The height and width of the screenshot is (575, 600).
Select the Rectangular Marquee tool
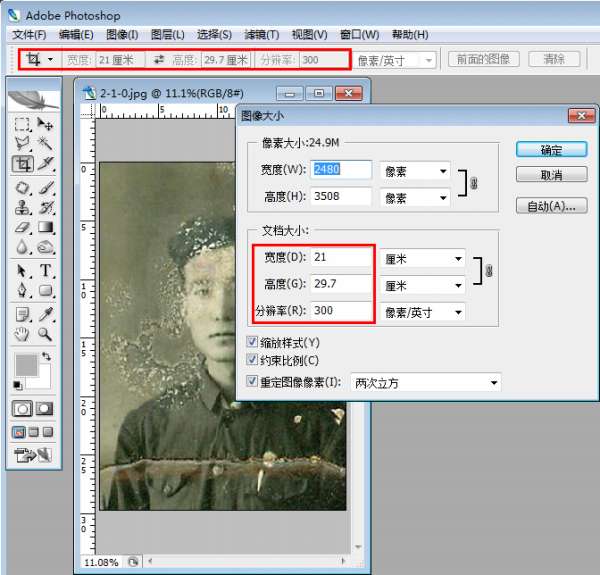pos(22,124)
